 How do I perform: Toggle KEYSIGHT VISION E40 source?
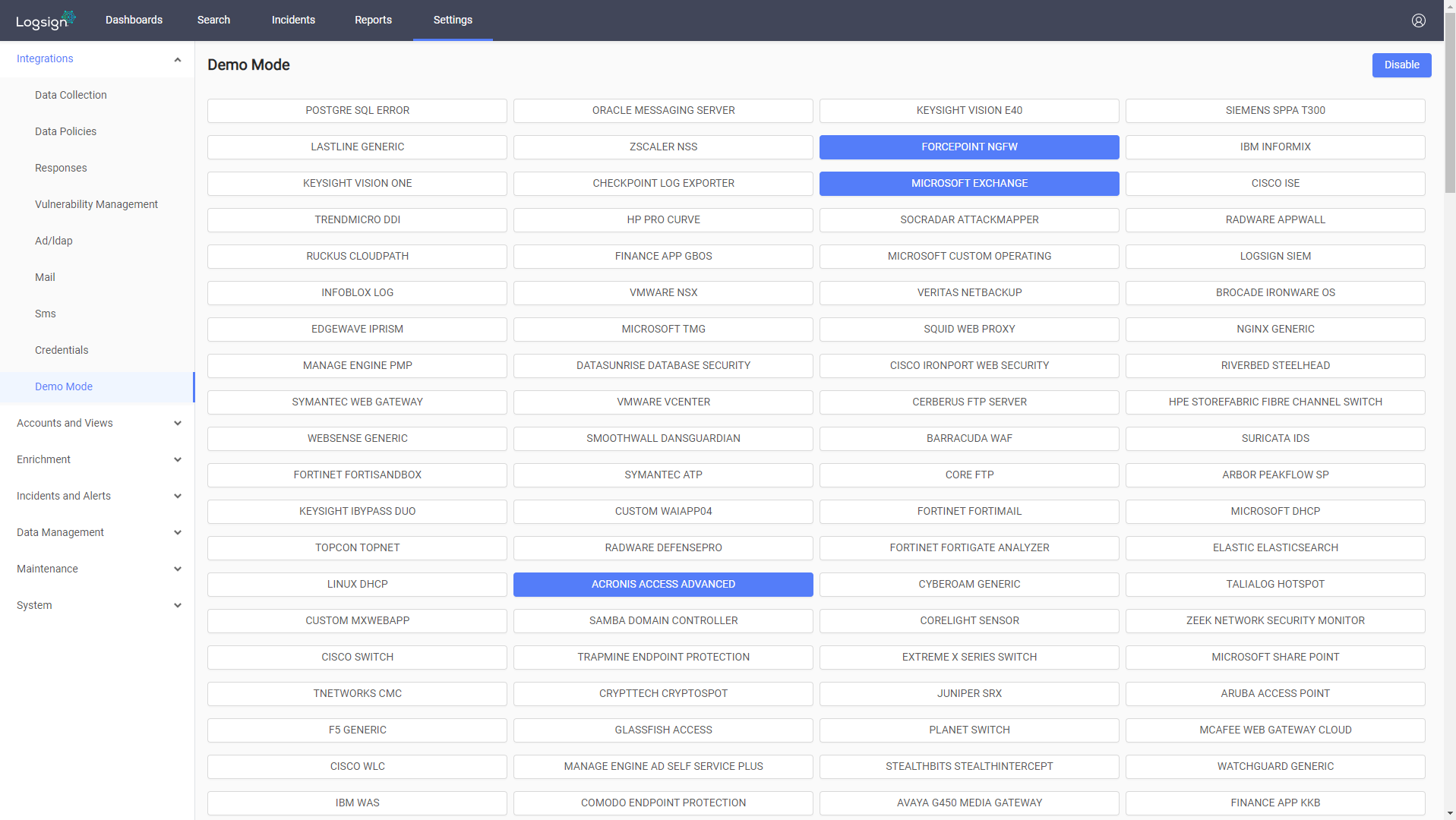tap(969, 111)
